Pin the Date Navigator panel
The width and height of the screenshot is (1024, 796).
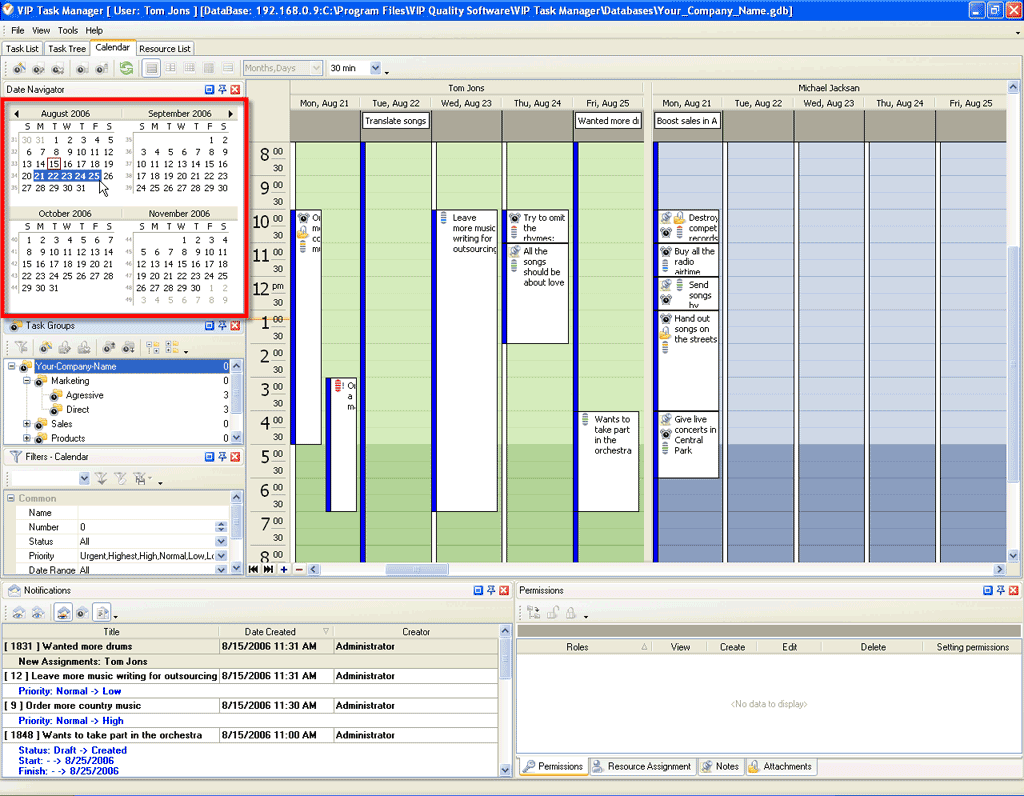tap(222, 90)
